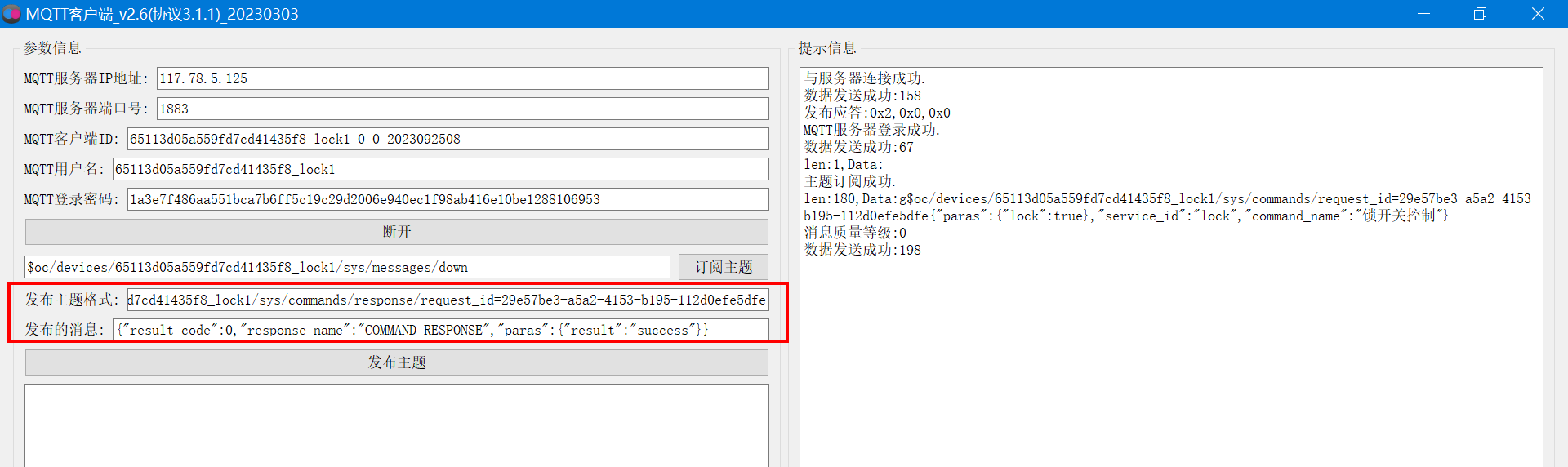Click the MQTT username field

tap(440, 169)
